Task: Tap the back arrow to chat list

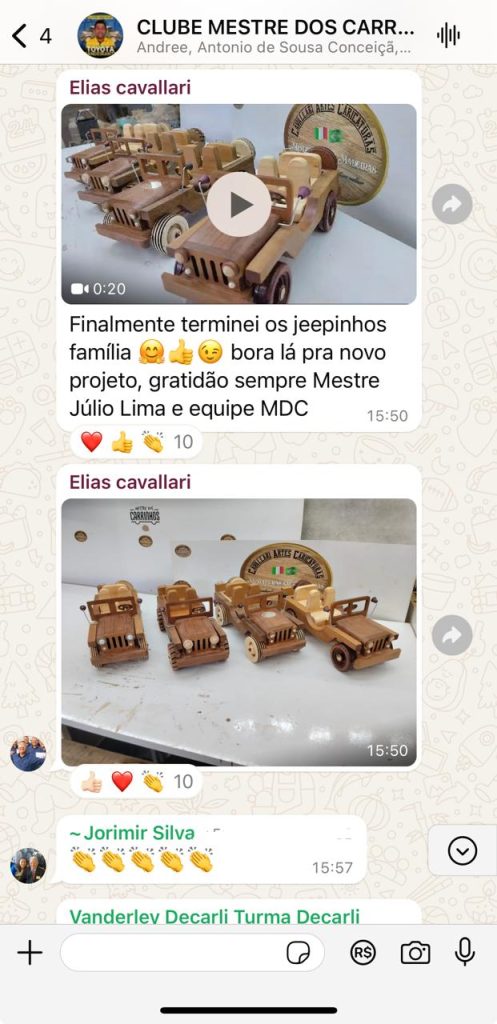Action: click(20, 36)
